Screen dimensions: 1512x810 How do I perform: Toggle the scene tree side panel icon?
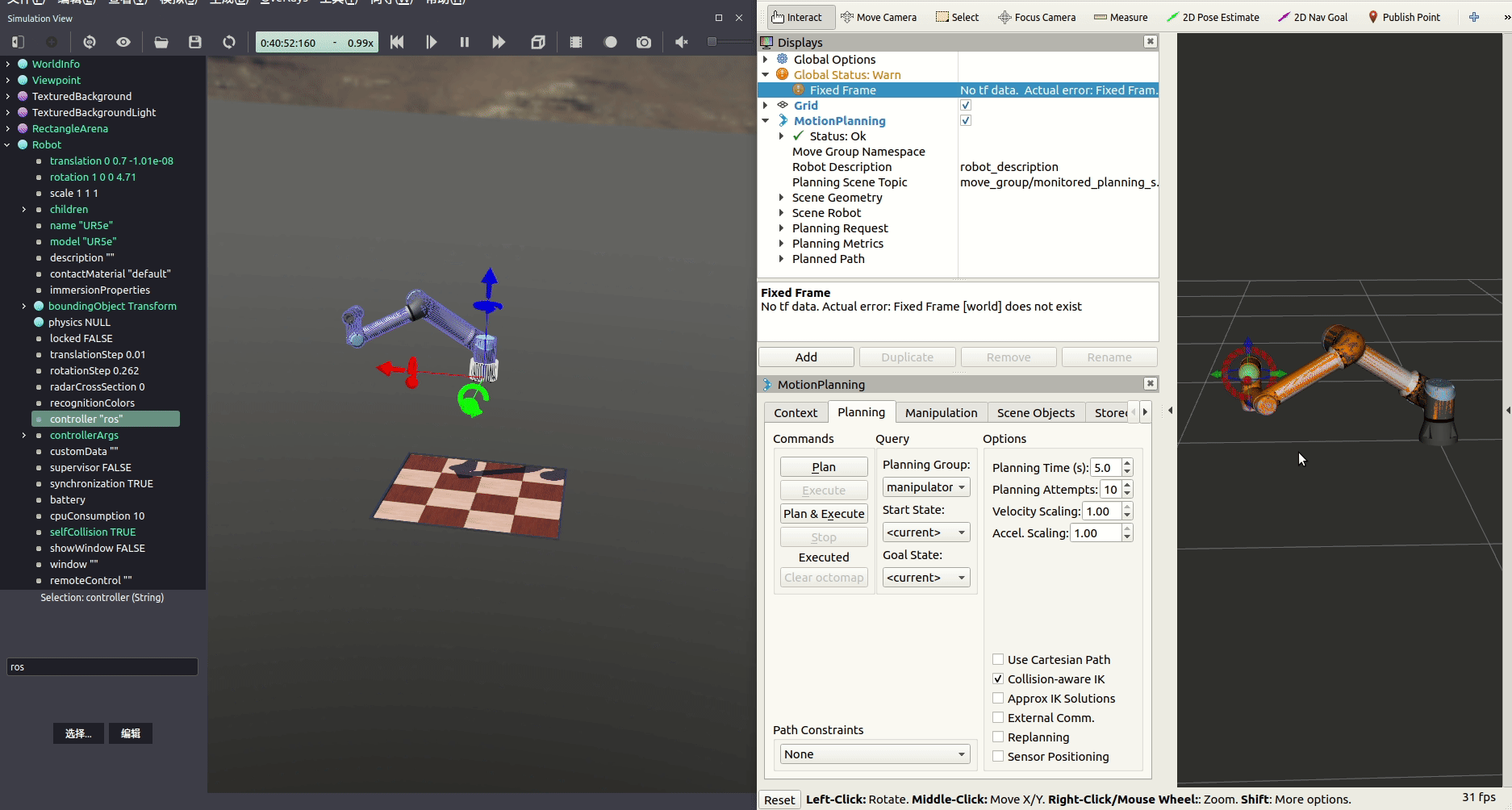tap(18, 42)
